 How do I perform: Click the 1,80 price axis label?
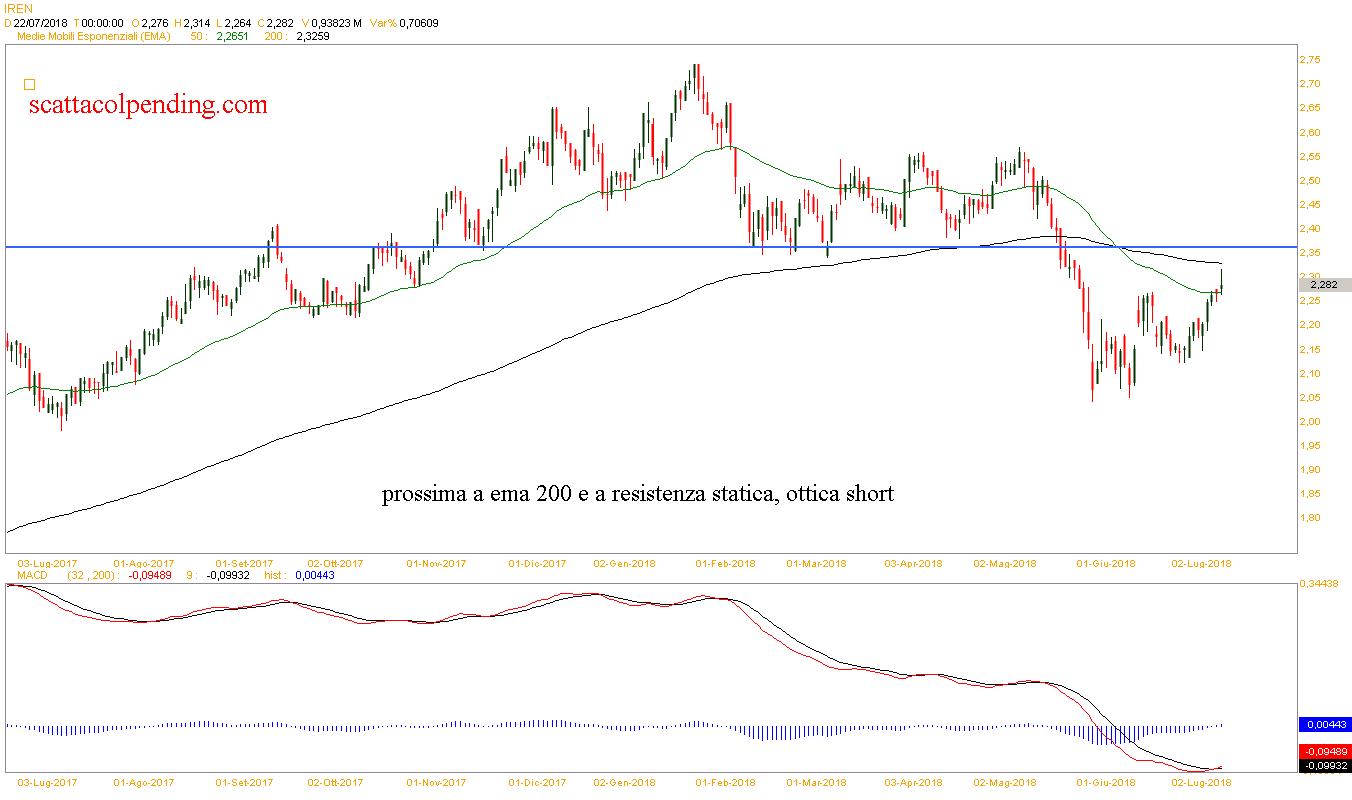[1308, 518]
